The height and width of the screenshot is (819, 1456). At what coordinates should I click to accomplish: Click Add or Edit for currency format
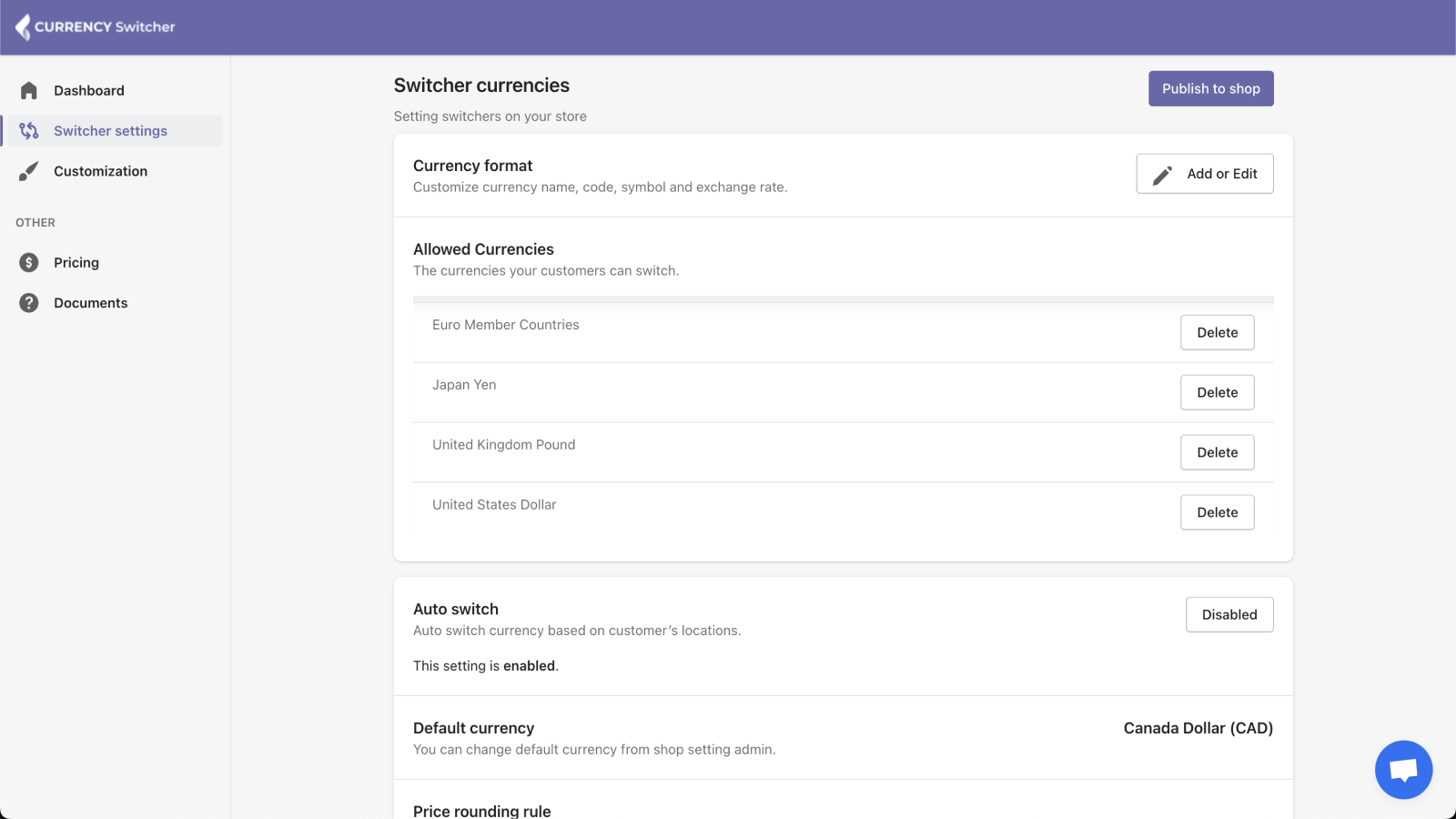coord(1205,173)
